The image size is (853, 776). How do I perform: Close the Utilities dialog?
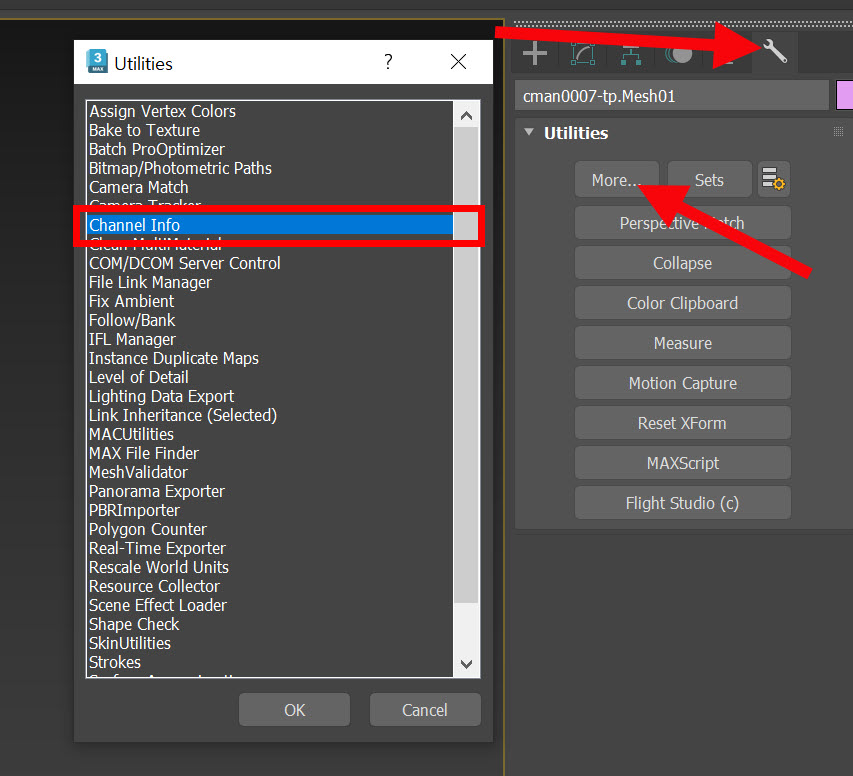tap(458, 61)
